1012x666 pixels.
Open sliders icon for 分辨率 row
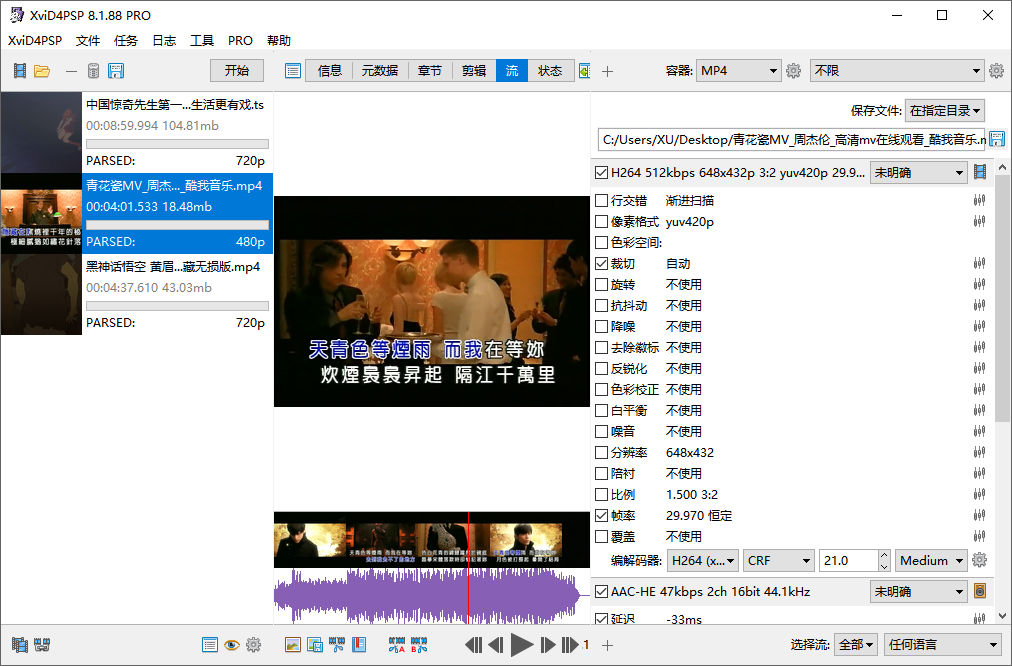click(980, 452)
